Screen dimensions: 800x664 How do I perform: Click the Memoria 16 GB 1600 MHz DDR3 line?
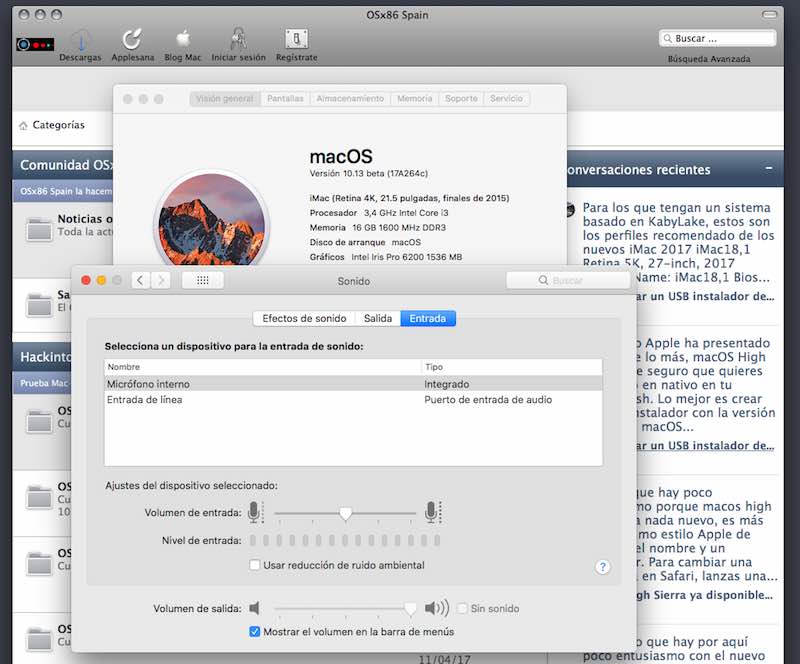tap(378, 228)
